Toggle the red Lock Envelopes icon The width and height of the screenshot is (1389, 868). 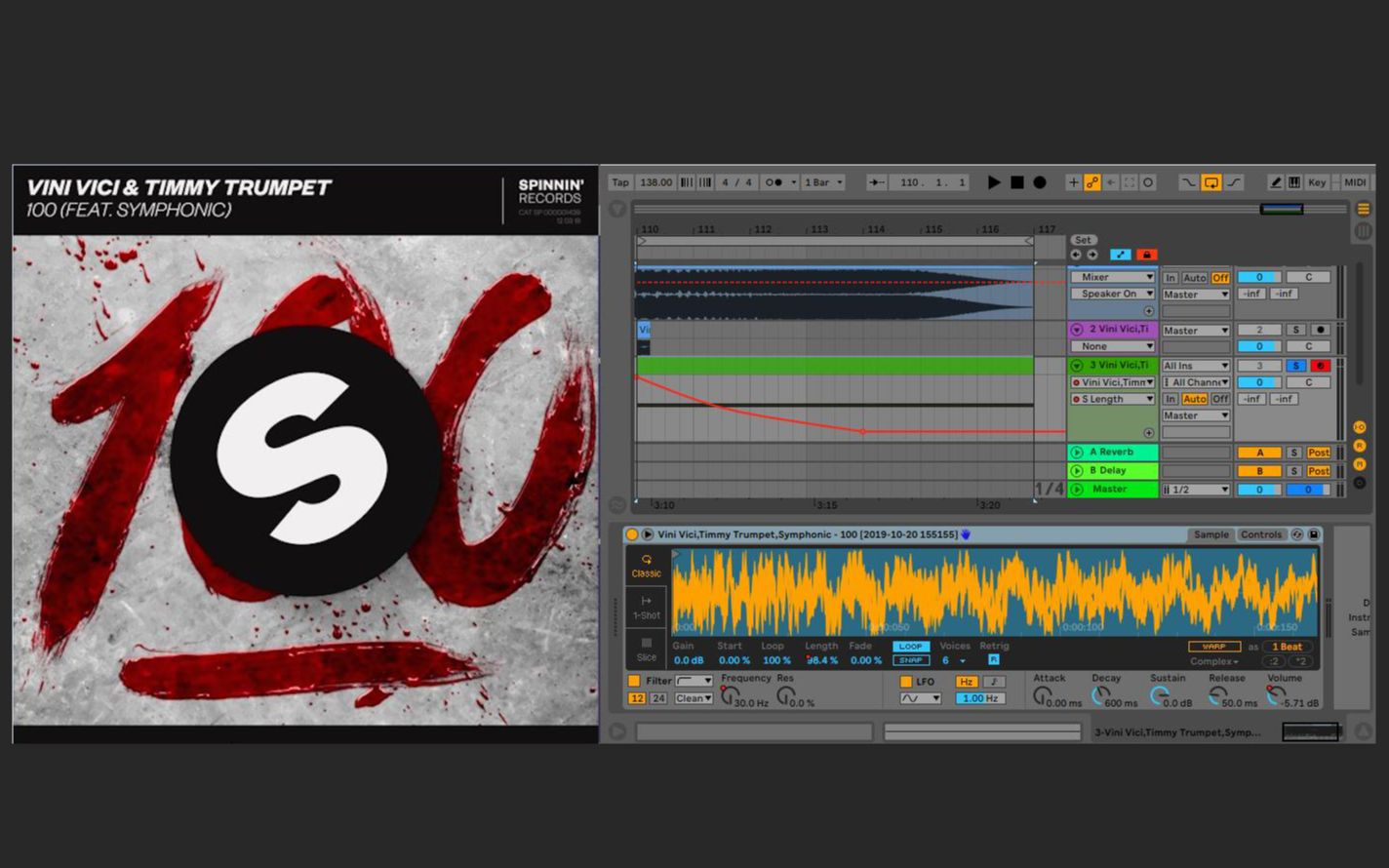[x=1146, y=255]
